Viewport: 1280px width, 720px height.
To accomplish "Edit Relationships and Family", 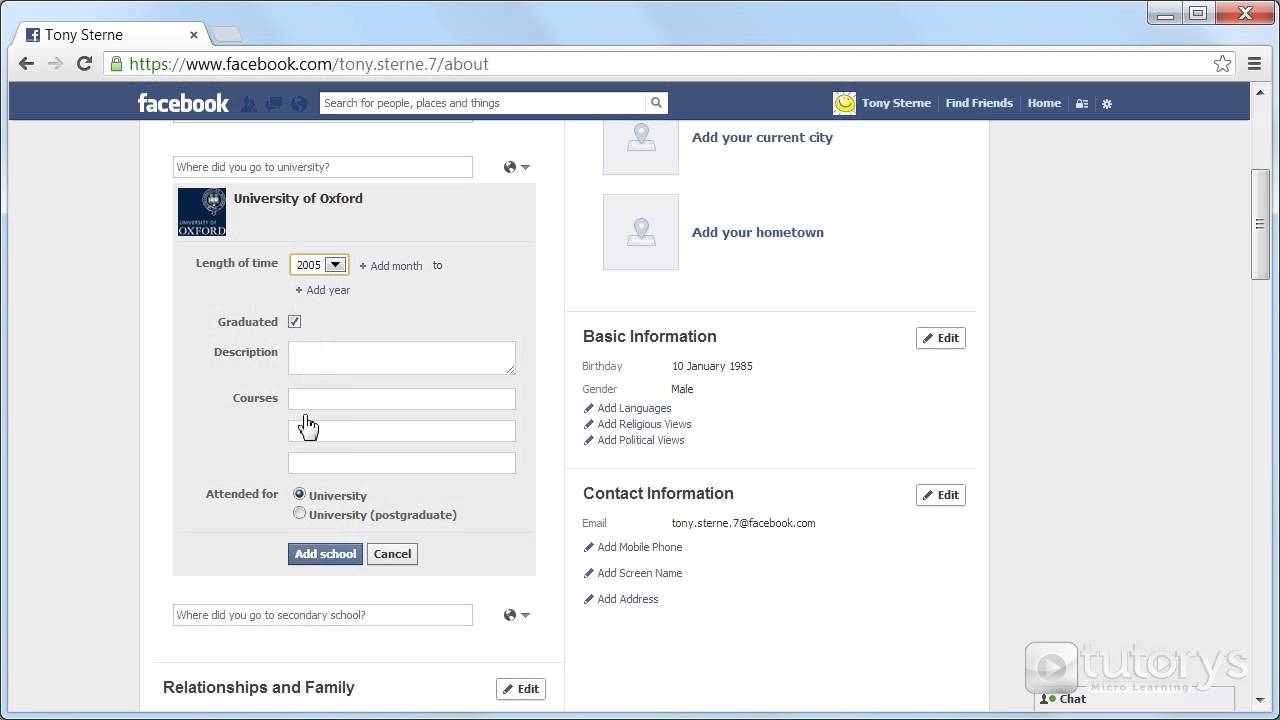I will tap(521, 689).
